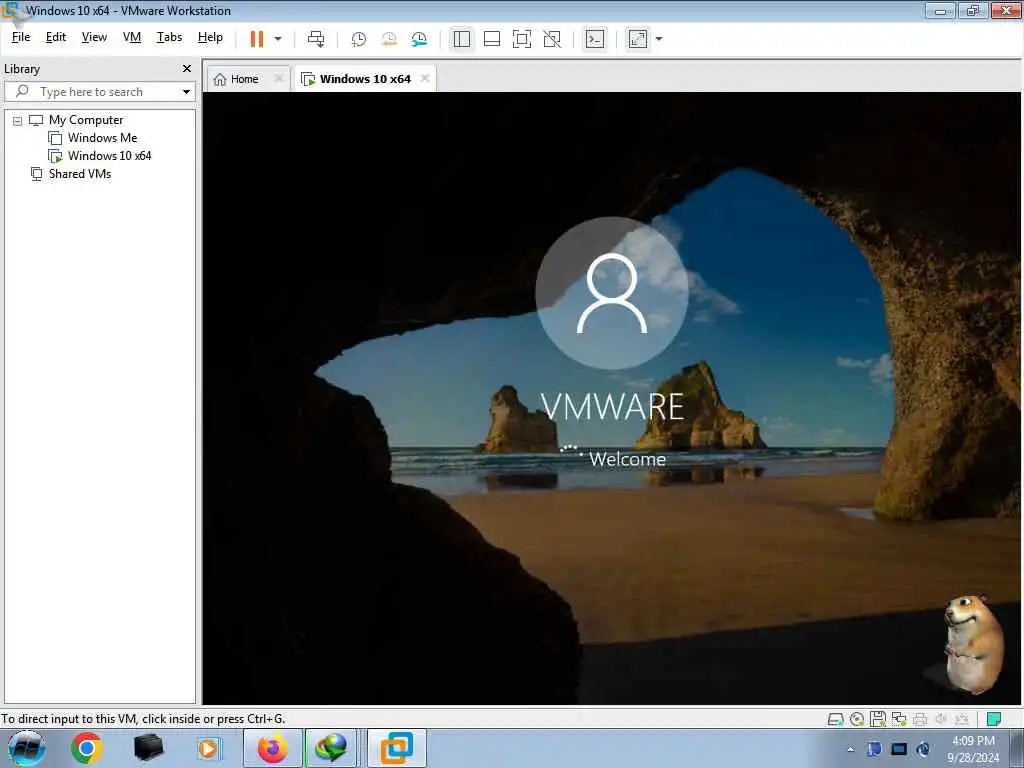The height and width of the screenshot is (768, 1024).
Task: Enter full screen mode icon
Action: (x=522, y=39)
